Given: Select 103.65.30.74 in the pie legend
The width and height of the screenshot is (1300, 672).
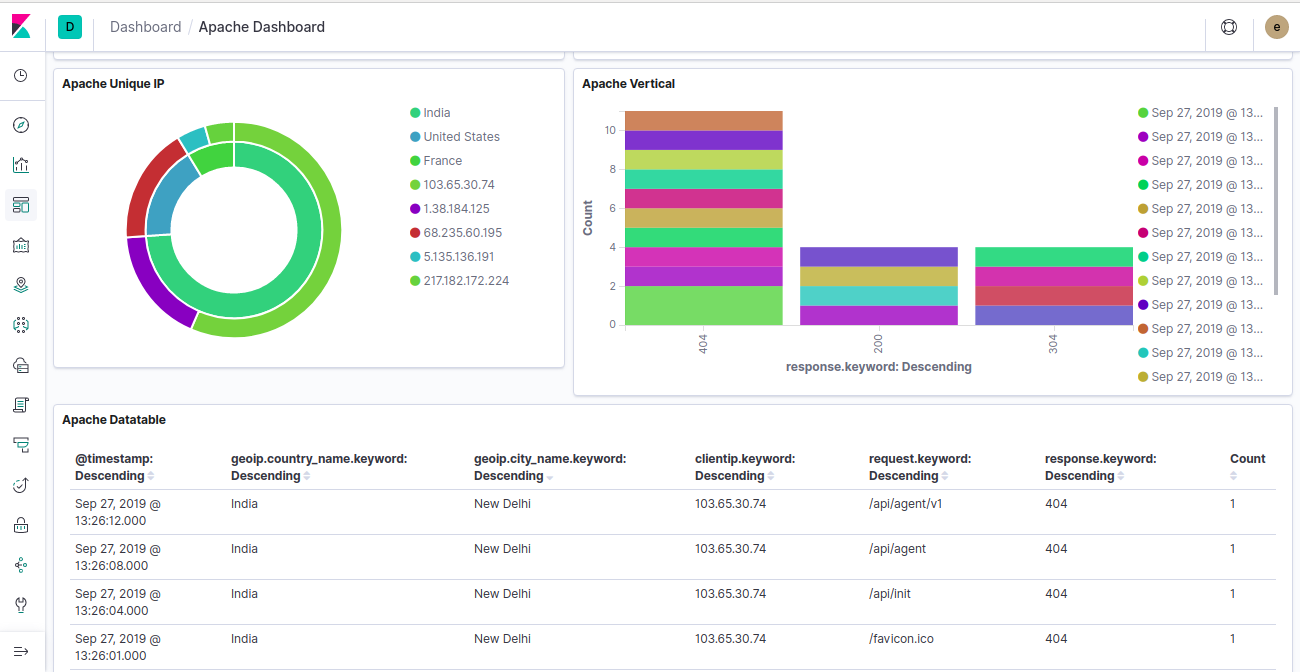Looking at the screenshot, I should [x=452, y=185].
